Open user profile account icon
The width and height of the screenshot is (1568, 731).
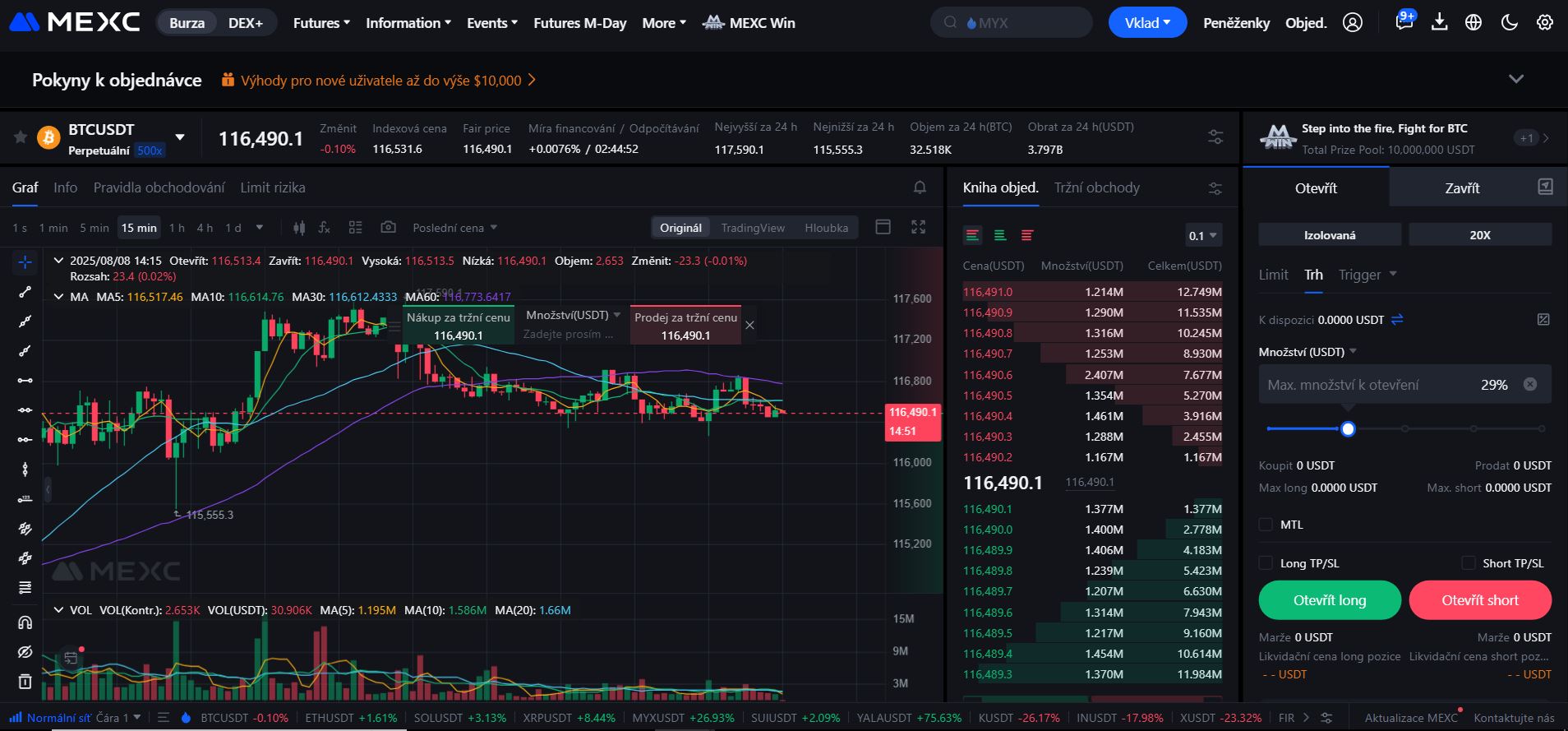(x=1353, y=23)
